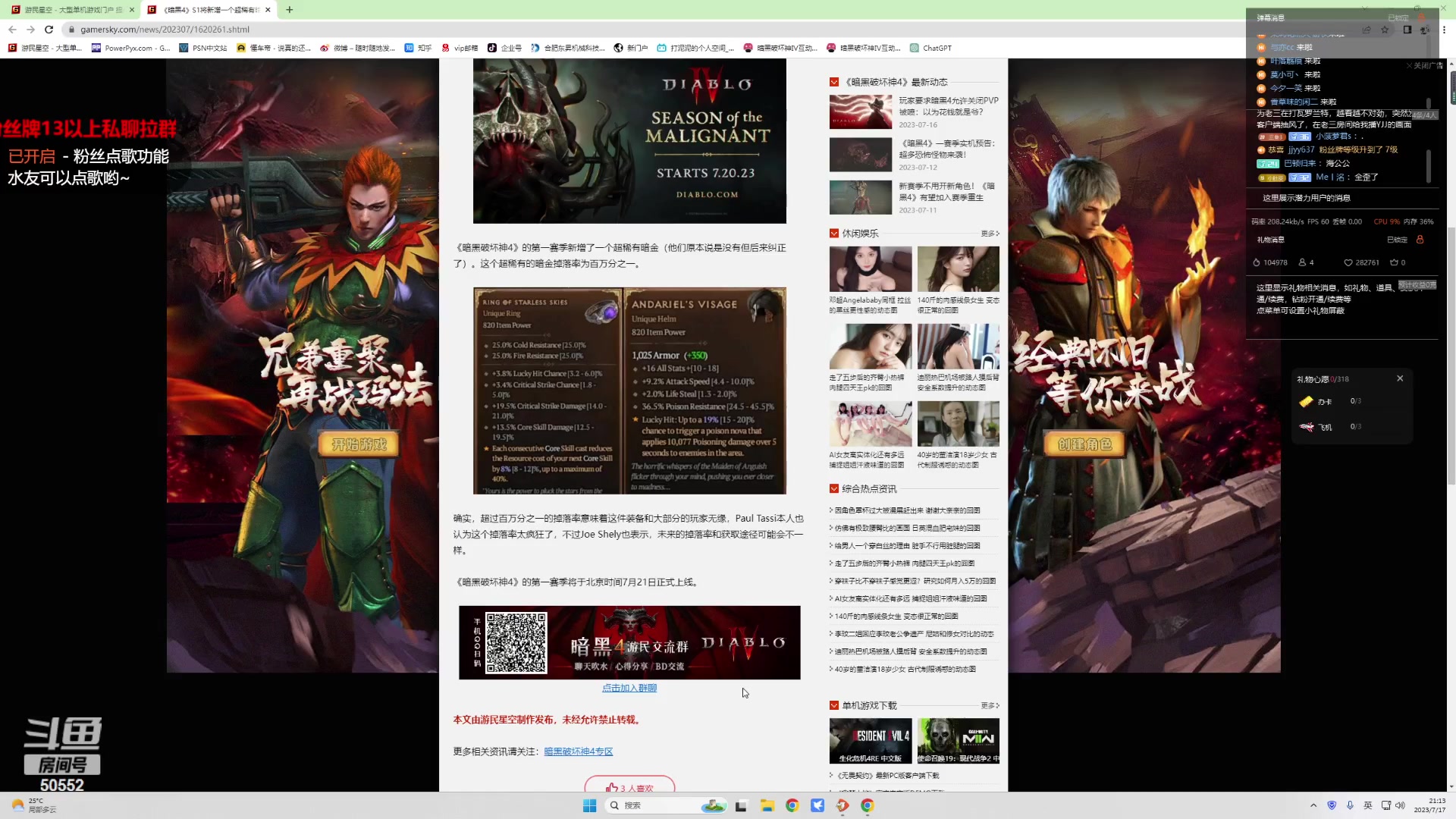
Task: Open the 新门户 bookmark
Action: (631, 48)
